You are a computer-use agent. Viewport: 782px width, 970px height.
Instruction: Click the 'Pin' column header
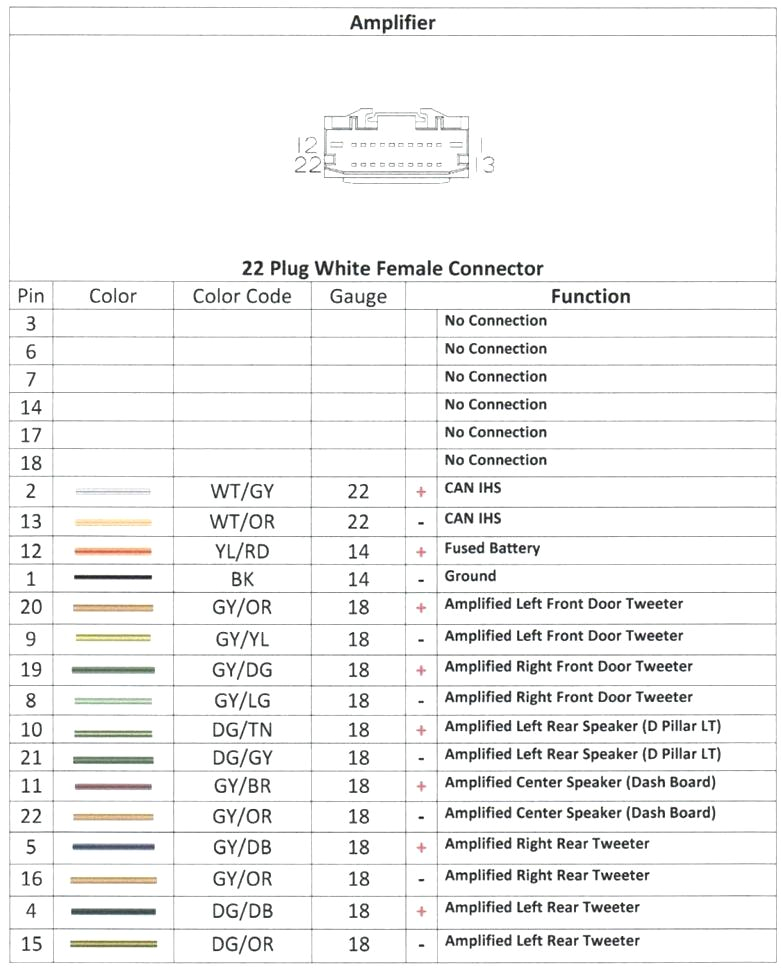point(31,296)
